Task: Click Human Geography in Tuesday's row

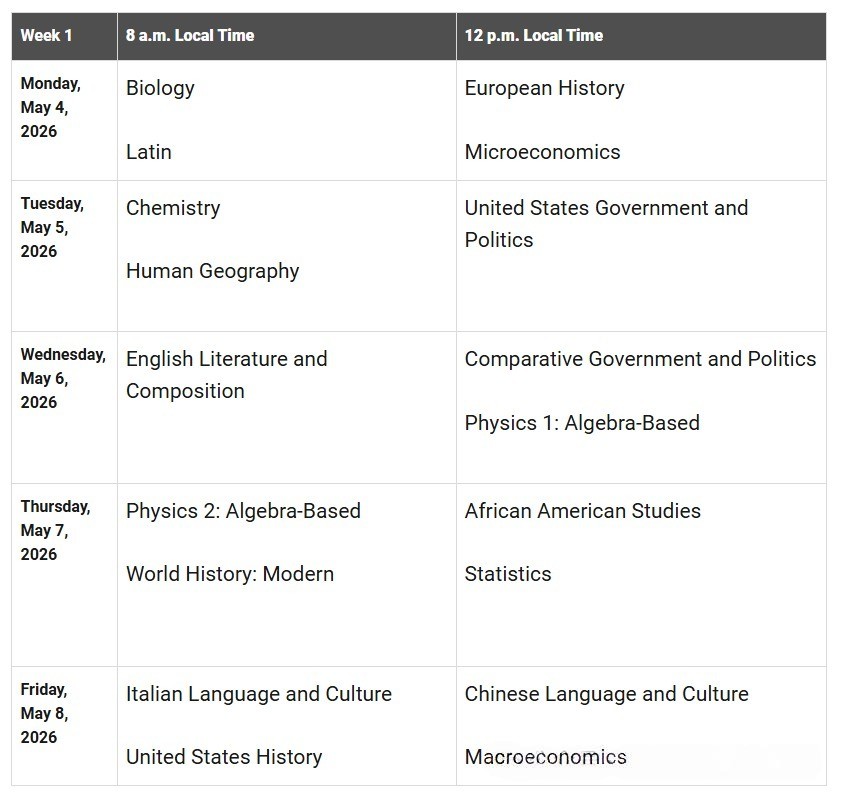Action: [212, 271]
